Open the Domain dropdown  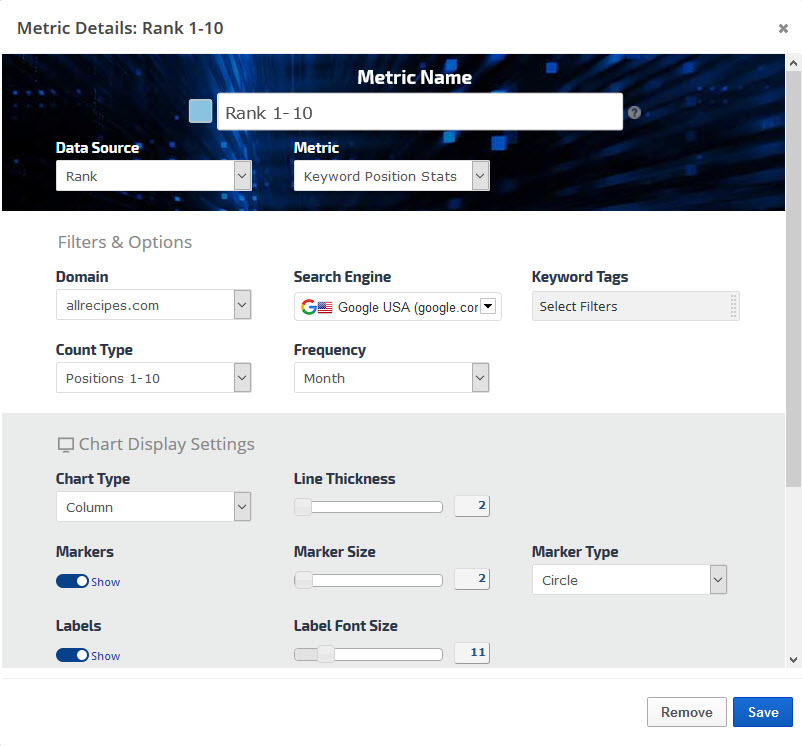click(x=153, y=305)
